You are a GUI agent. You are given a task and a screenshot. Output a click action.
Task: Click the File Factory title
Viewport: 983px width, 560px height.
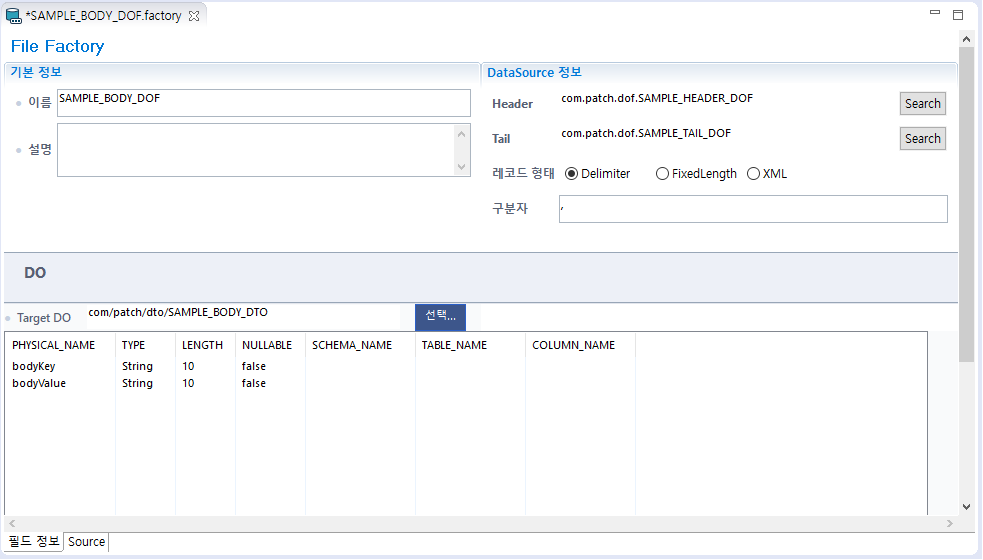coord(57,46)
